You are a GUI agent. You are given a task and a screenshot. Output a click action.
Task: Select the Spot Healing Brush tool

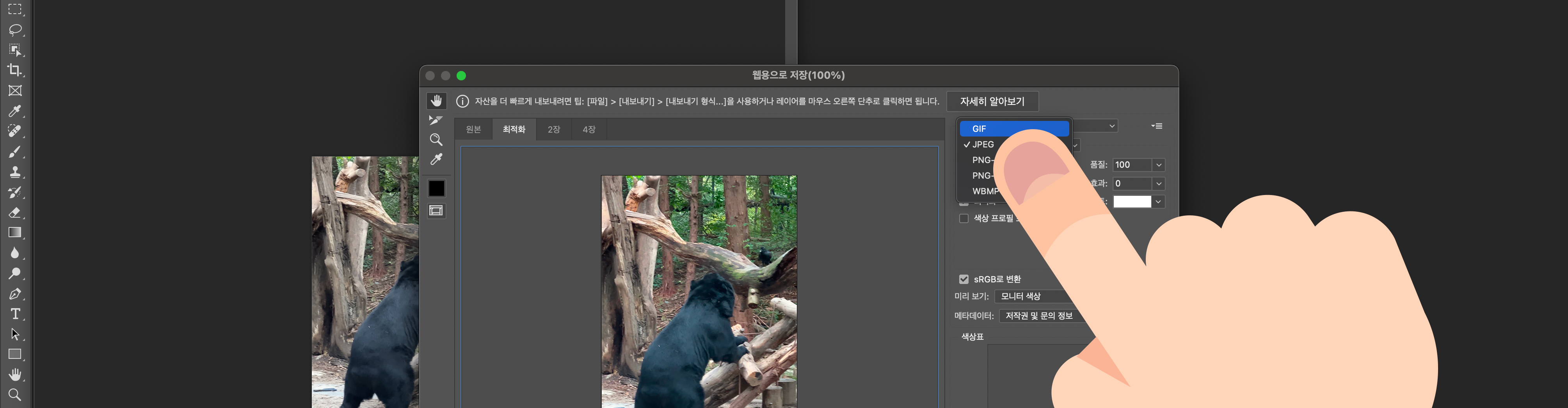[x=14, y=131]
